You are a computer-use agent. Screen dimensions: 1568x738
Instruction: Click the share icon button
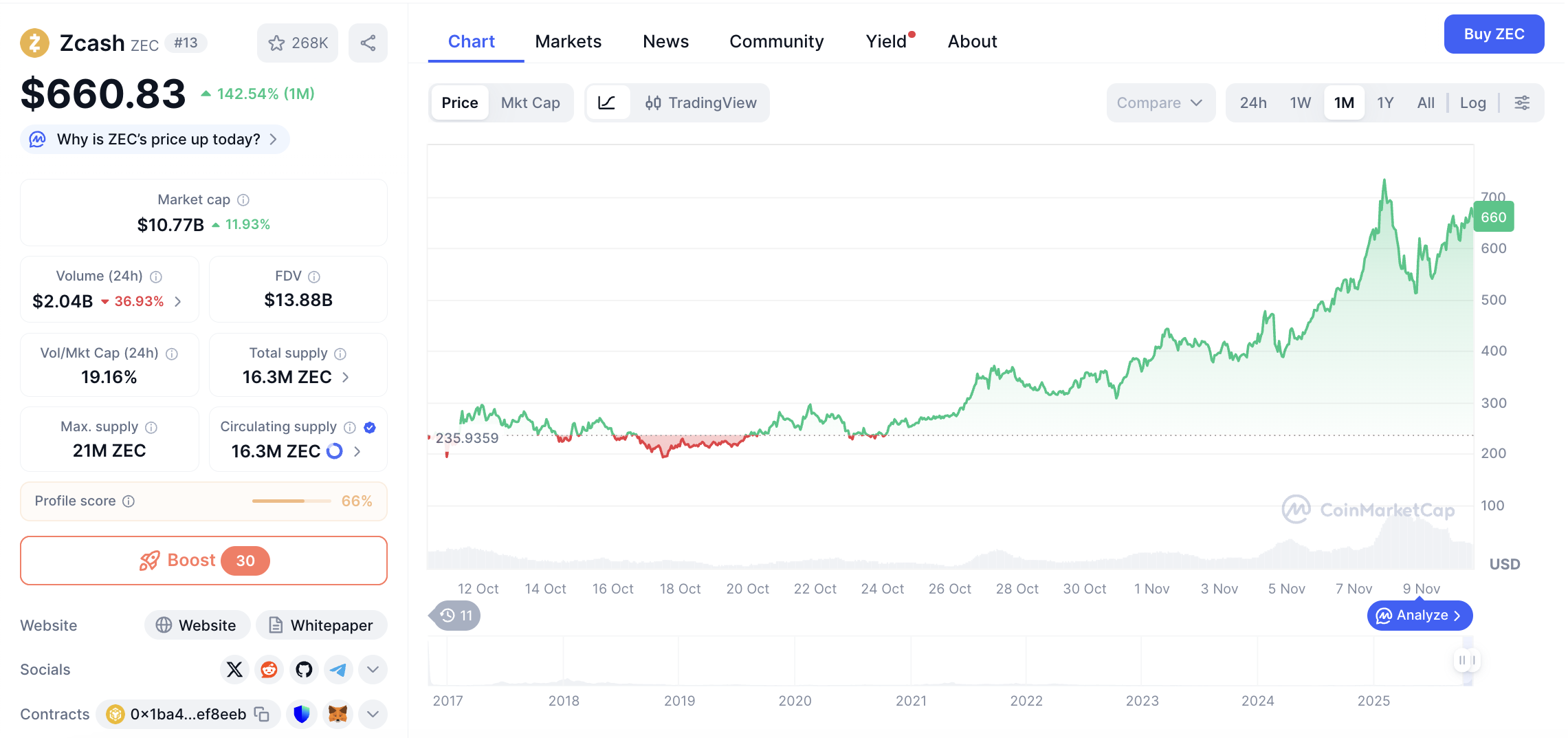368,43
